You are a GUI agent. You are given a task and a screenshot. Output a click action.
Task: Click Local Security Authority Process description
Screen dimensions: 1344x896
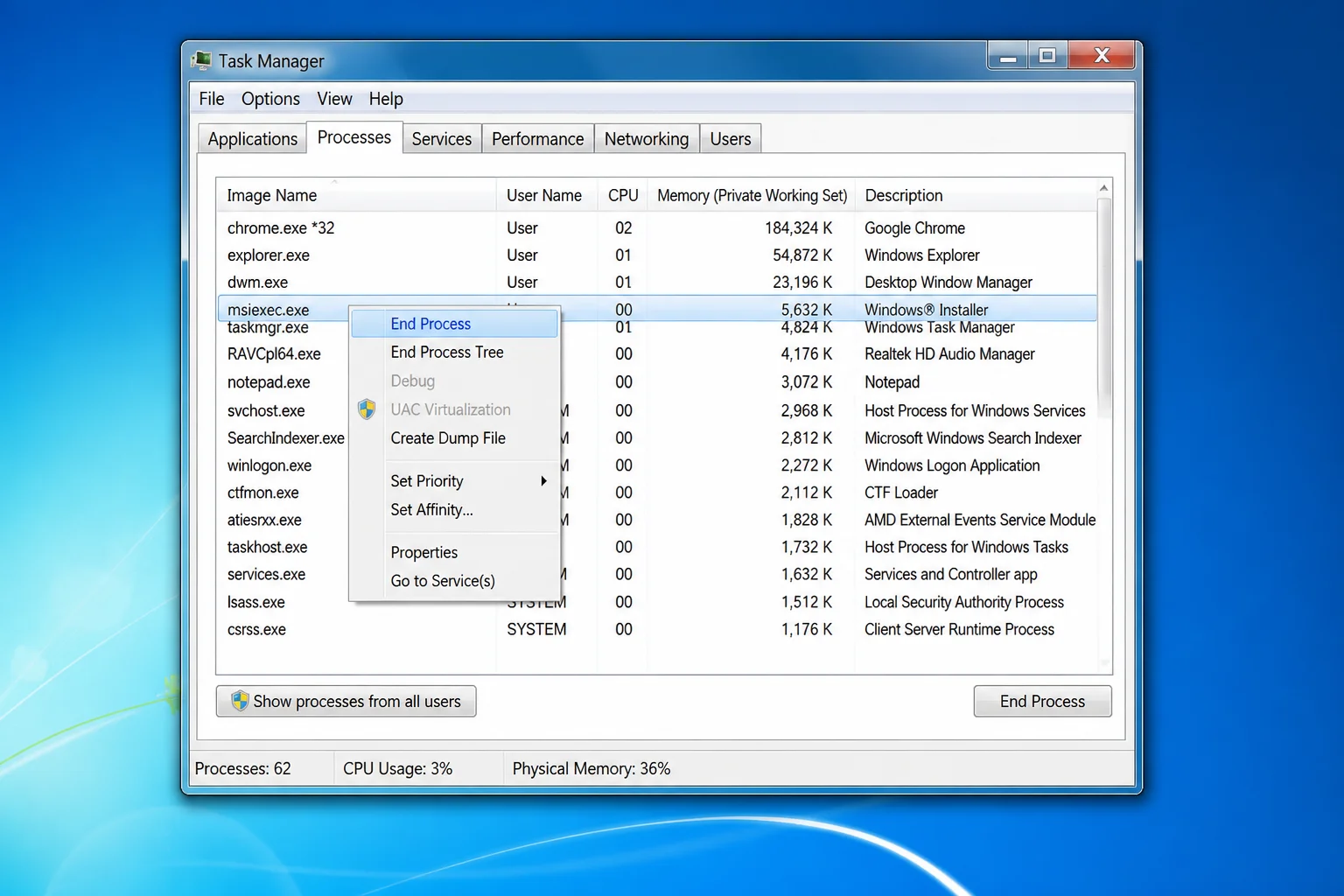click(x=963, y=602)
